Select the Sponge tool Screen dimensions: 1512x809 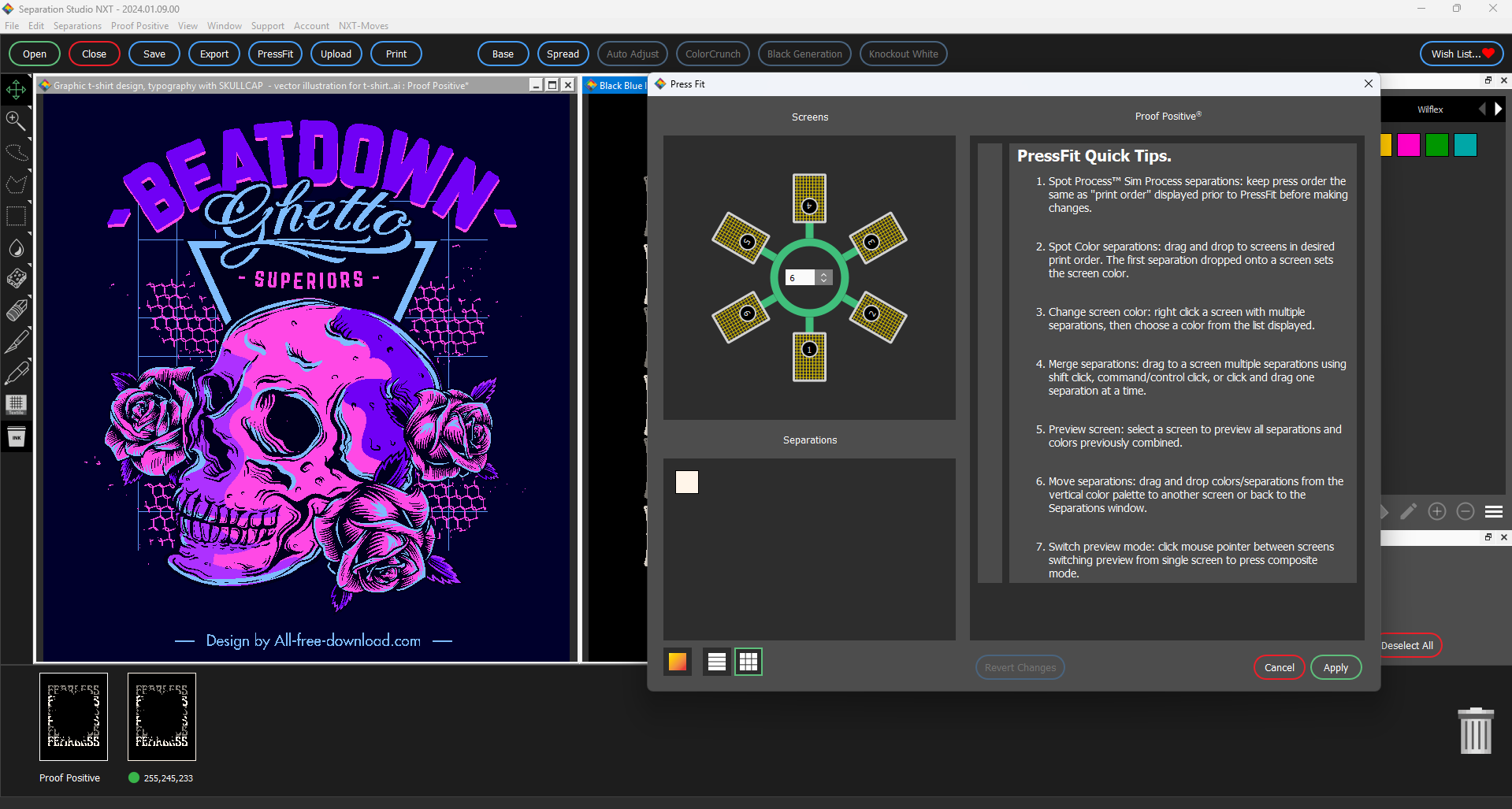[16, 279]
